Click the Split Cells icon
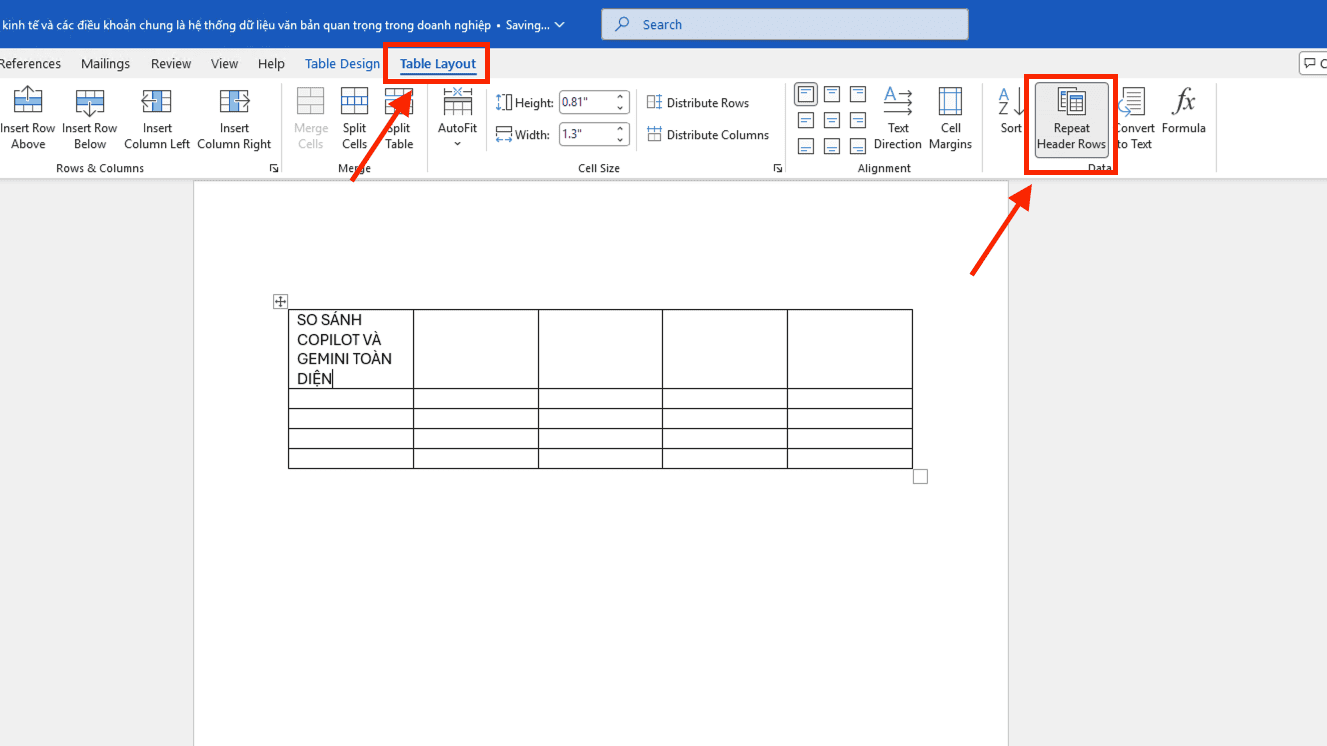 pyautogui.click(x=355, y=101)
